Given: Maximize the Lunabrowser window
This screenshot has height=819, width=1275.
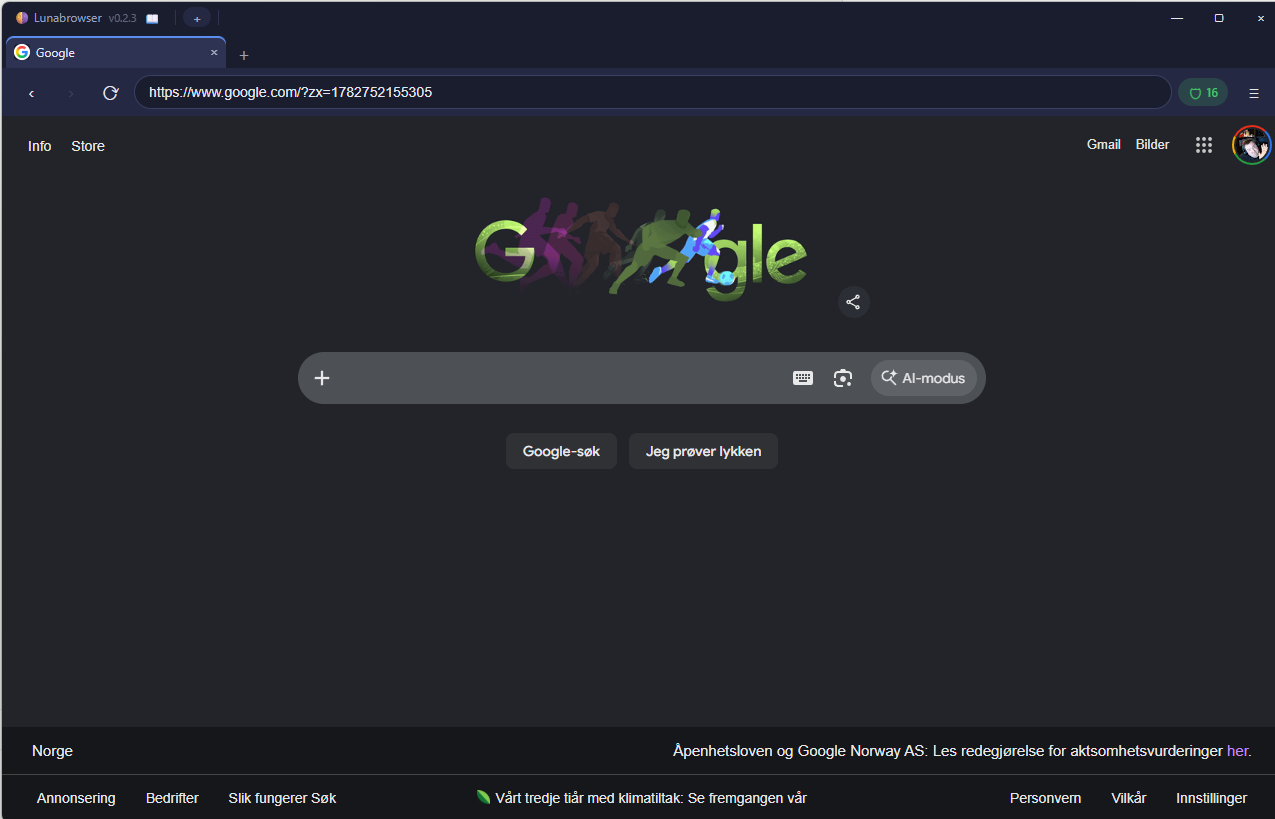Looking at the screenshot, I should pyautogui.click(x=1218, y=18).
